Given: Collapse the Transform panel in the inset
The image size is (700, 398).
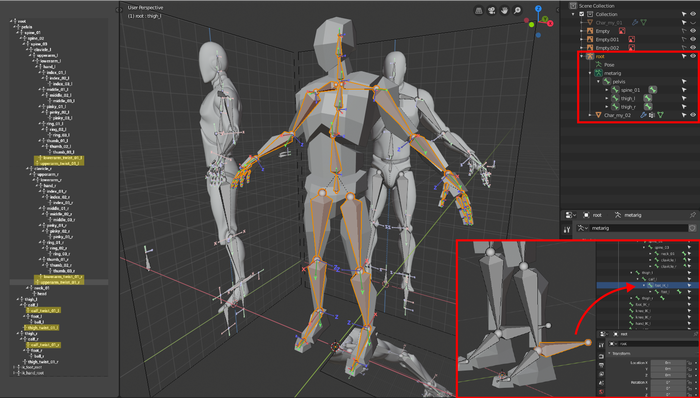Looking at the screenshot, I should pyautogui.click(x=610, y=353).
